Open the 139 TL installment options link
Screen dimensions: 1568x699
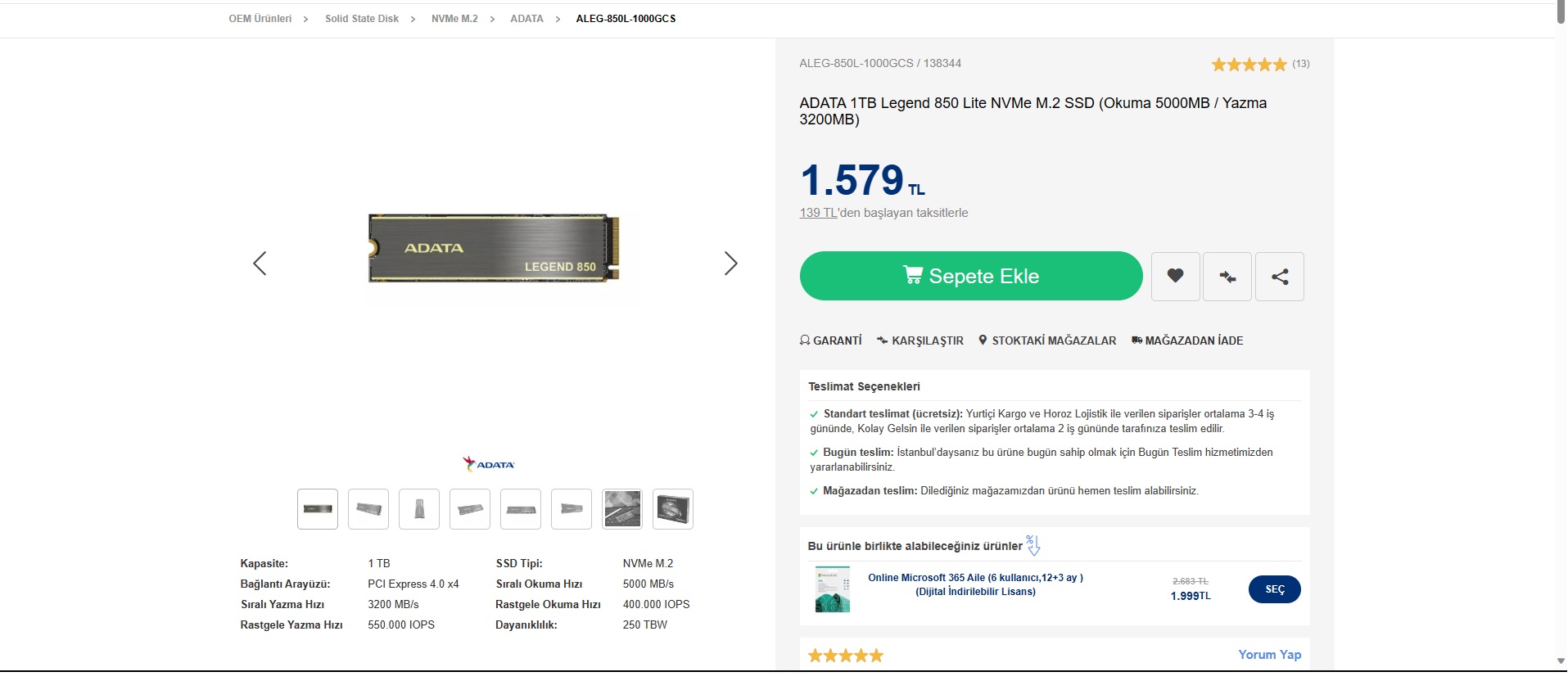point(818,213)
